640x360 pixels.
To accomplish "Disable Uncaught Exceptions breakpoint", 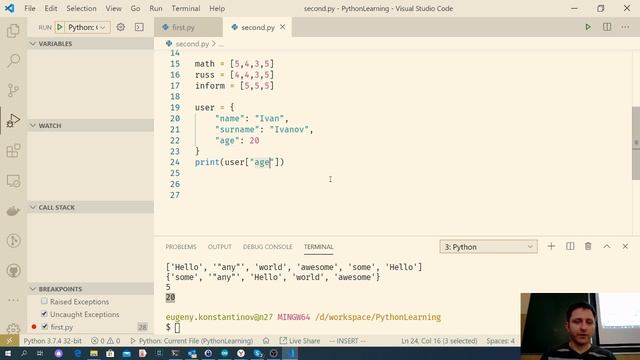I will click(x=44, y=314).
